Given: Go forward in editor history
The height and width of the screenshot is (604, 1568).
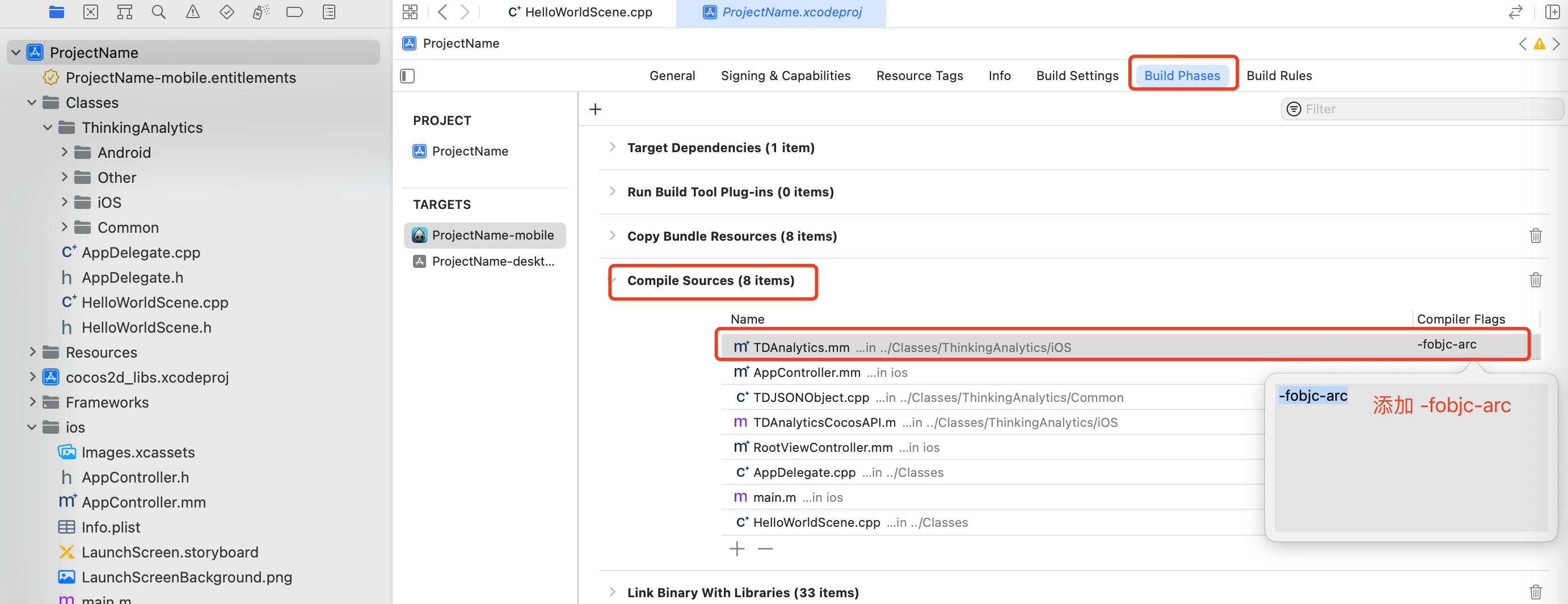Looking at the screenshot, I should click(465, 11).
